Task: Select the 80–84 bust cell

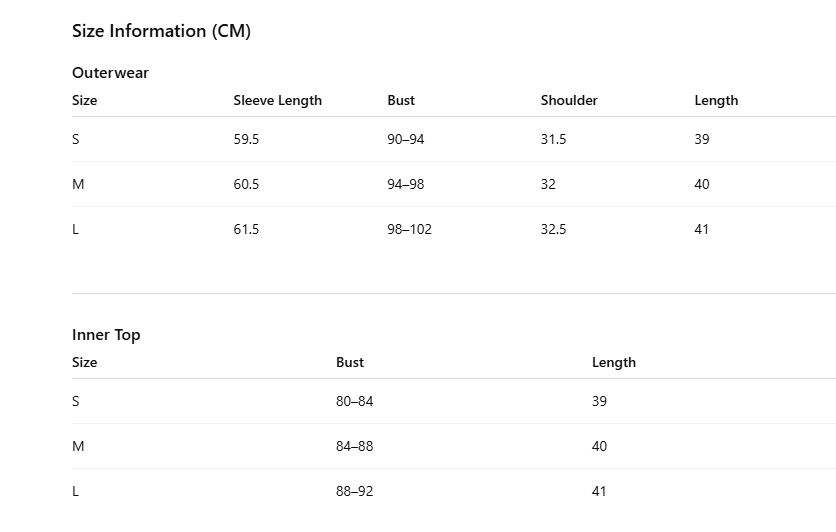Action: tap(355, 401)
